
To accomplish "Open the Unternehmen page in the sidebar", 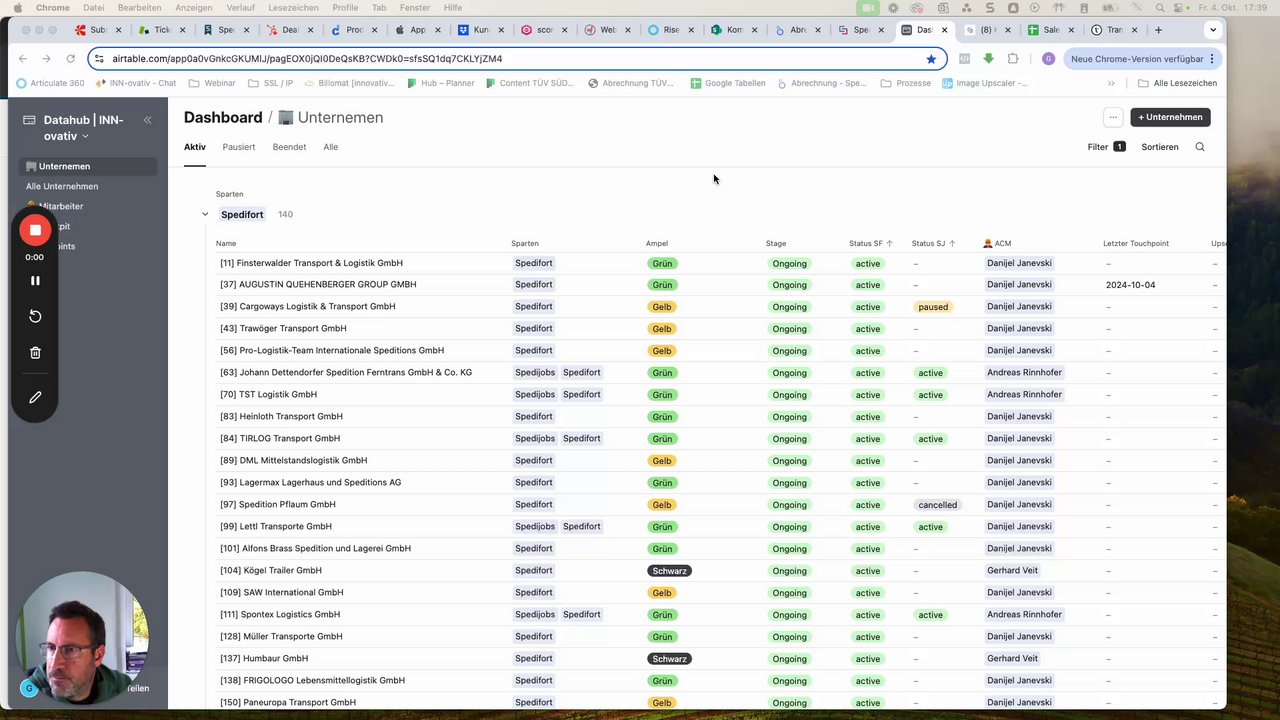I will [x=87, y=166].
